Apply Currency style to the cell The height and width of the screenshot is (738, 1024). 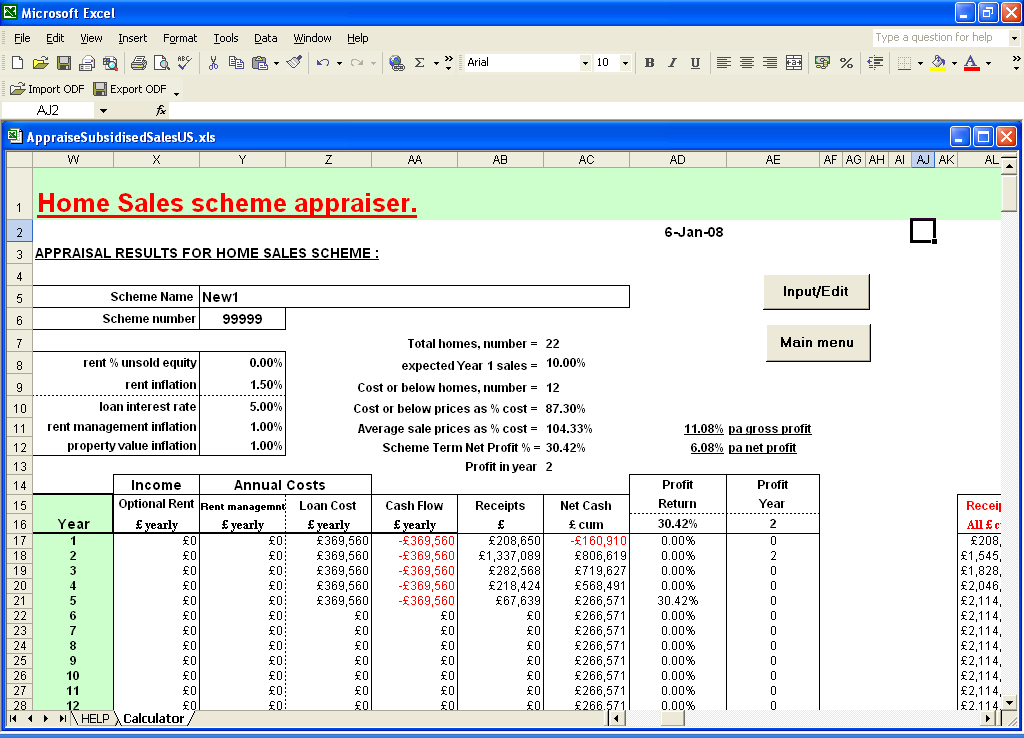[823, 63]
